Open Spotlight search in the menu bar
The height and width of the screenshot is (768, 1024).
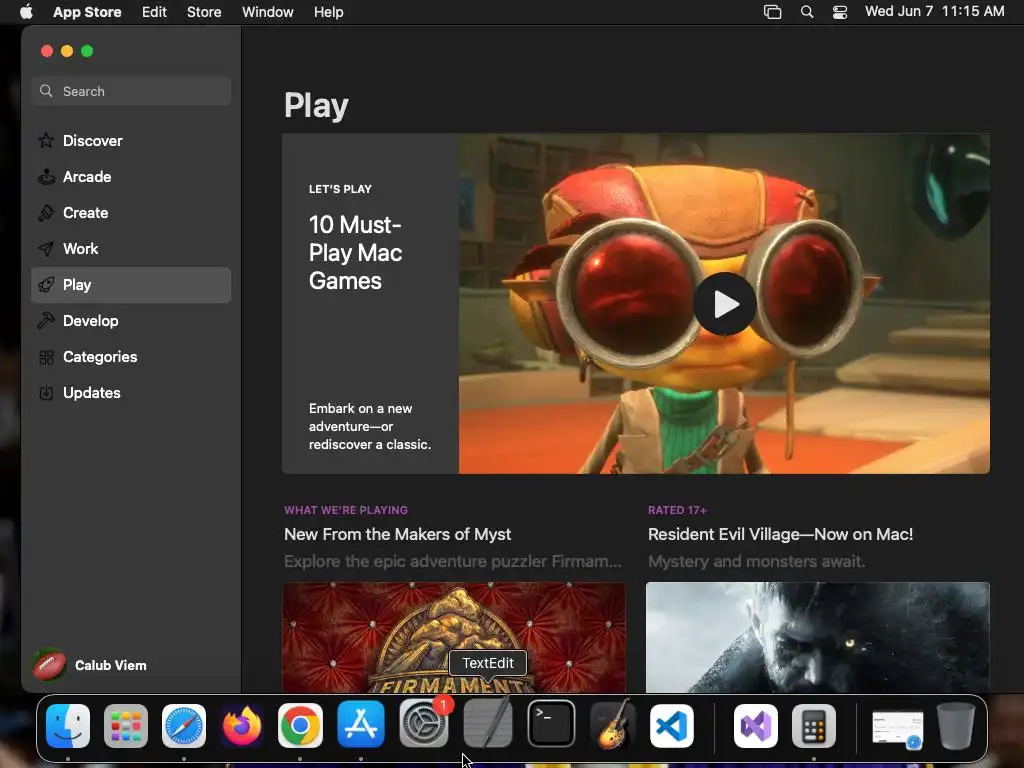pos(807,12)
